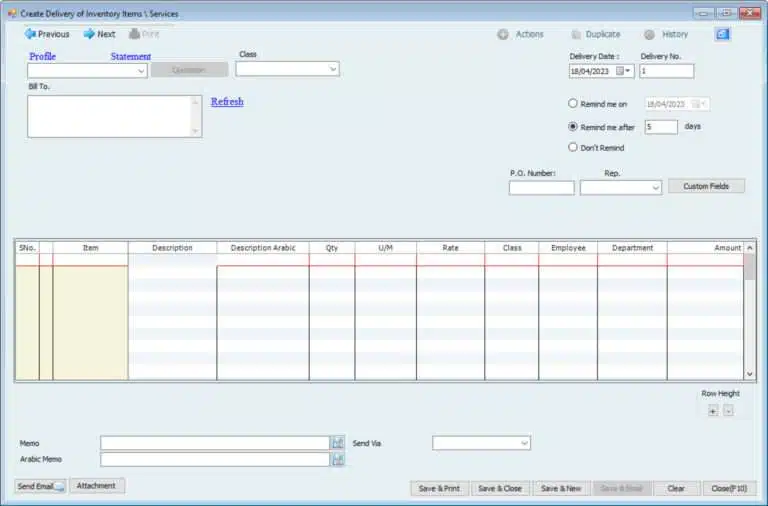Screen dimensions: 768x506
Task: Open the History clock icon
Action: [649, 34]
